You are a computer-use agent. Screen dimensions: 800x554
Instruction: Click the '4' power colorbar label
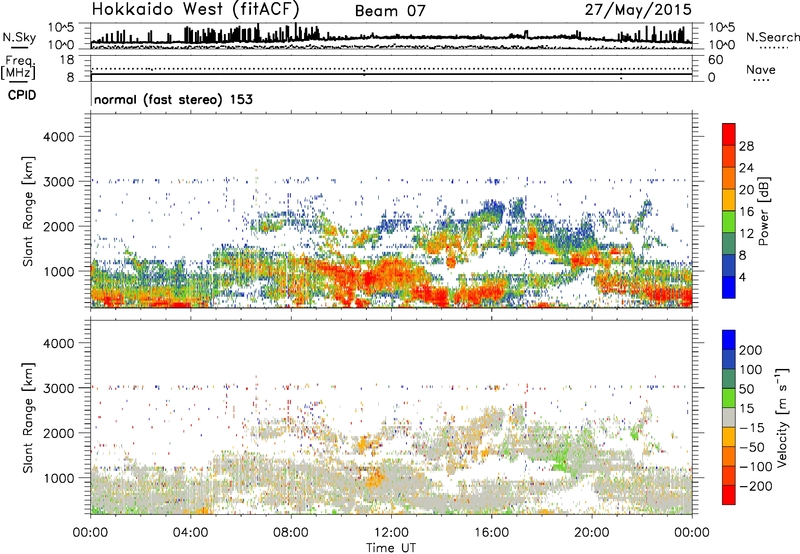[x=742, y=277]
